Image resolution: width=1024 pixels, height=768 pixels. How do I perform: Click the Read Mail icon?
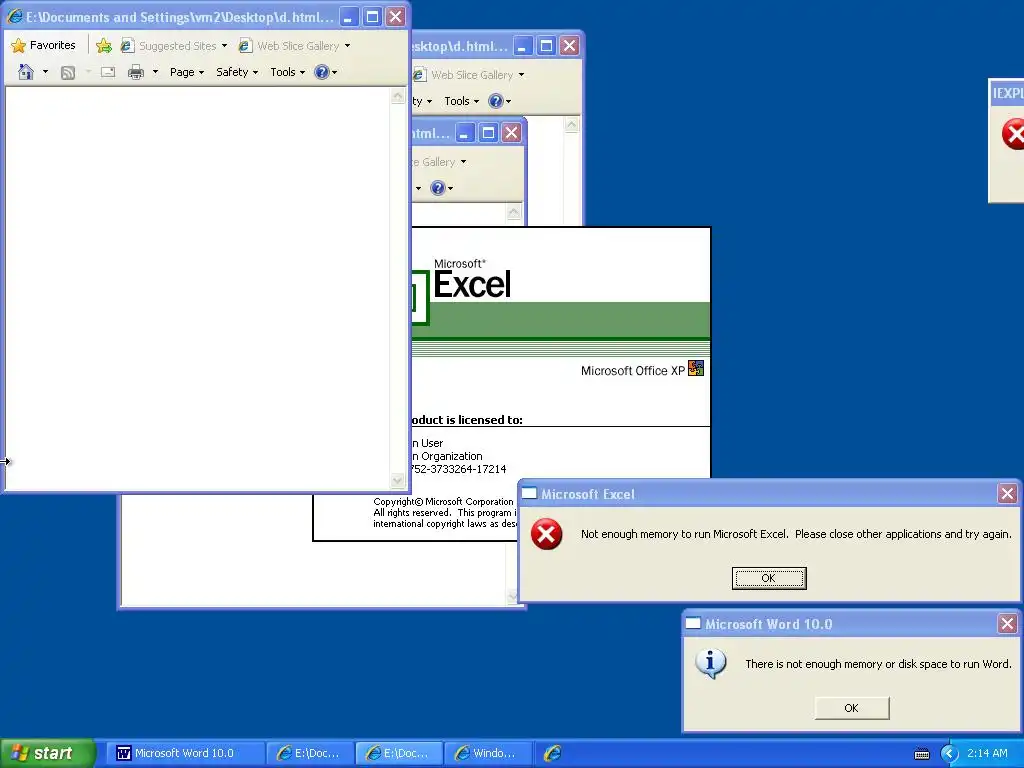click(108, 72)
